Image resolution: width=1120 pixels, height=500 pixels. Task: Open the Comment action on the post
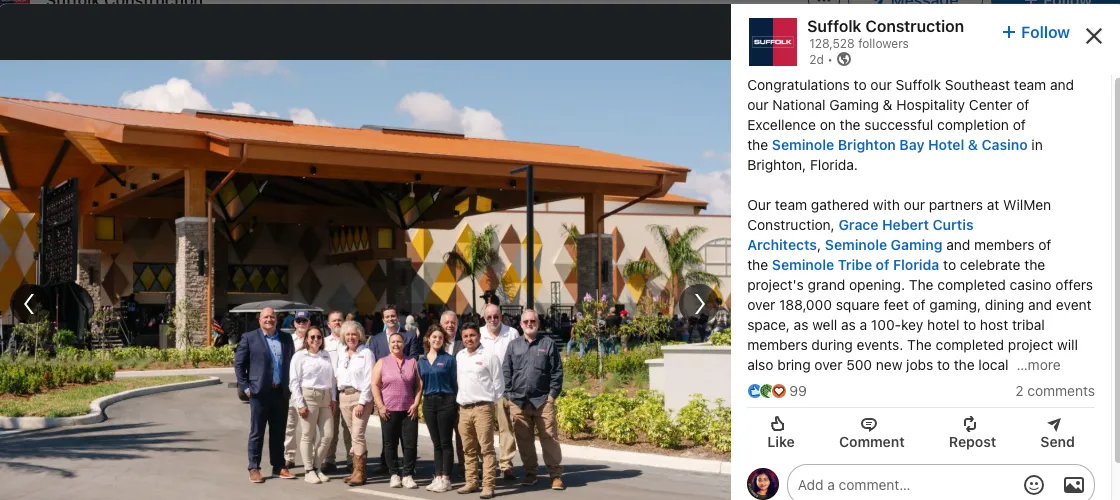(871, 433)
